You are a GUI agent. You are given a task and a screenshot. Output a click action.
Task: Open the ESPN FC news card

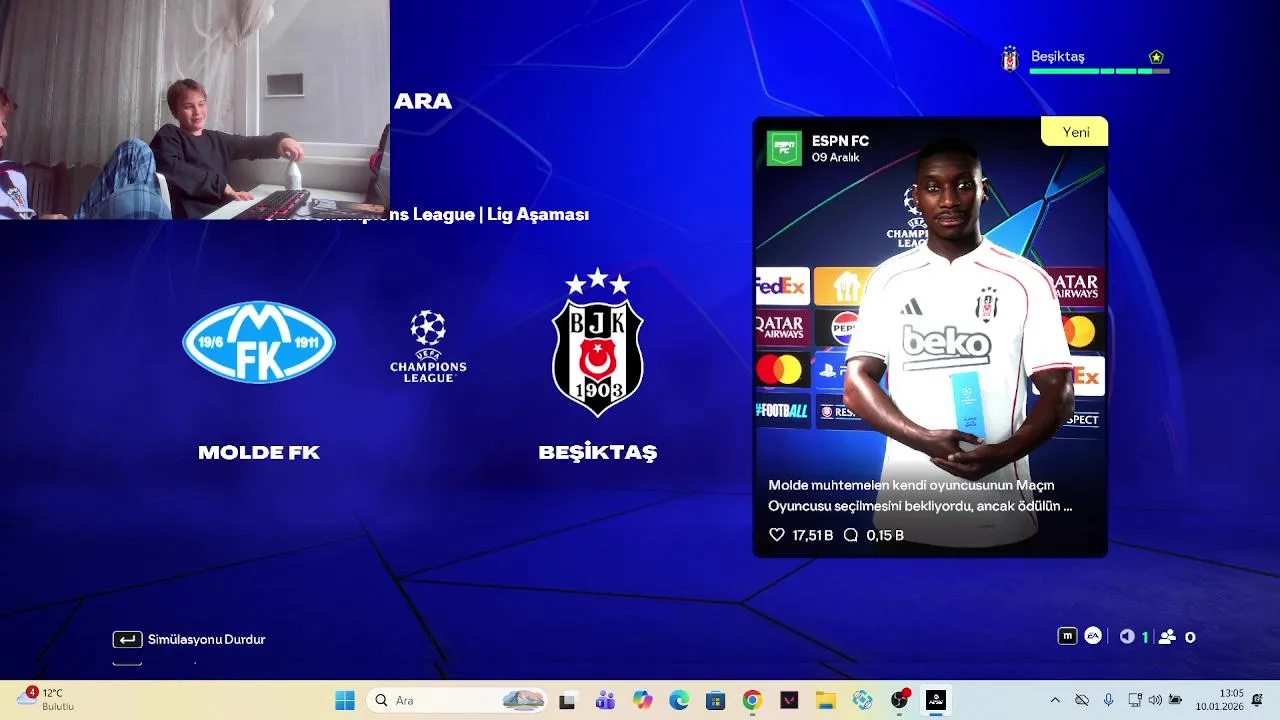coord(930,337)
